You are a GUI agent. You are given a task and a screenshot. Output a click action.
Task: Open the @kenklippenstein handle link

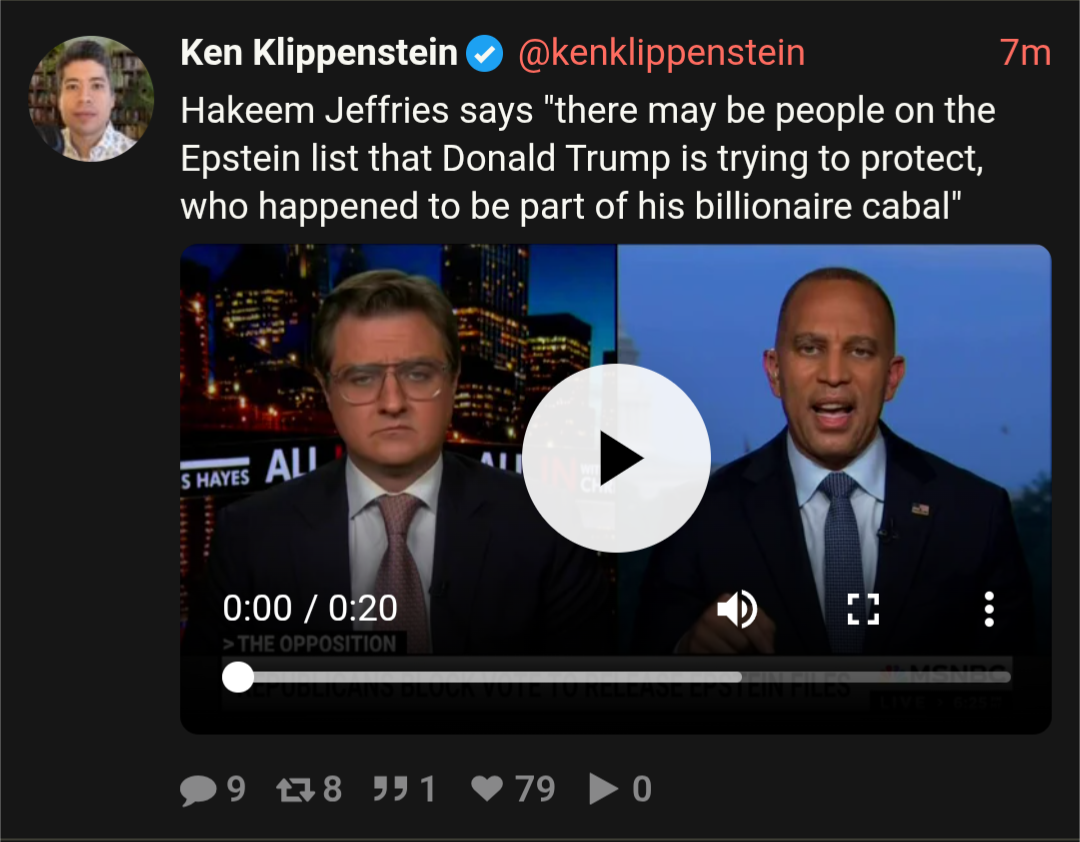click(661, 53)
